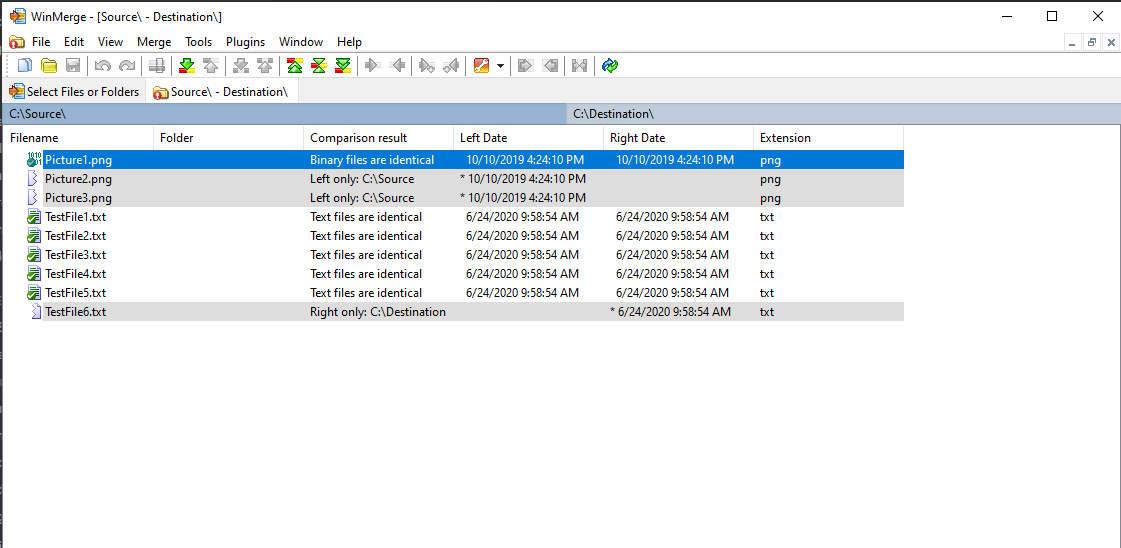Open the Plugins menu
1121x548 pixels.
click(x=245, y=42)
